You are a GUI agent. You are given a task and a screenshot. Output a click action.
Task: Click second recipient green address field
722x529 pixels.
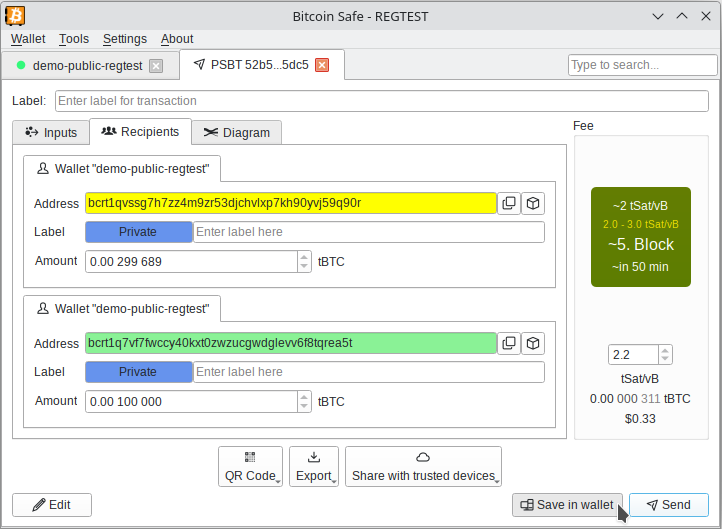click(x=291, y=343)
